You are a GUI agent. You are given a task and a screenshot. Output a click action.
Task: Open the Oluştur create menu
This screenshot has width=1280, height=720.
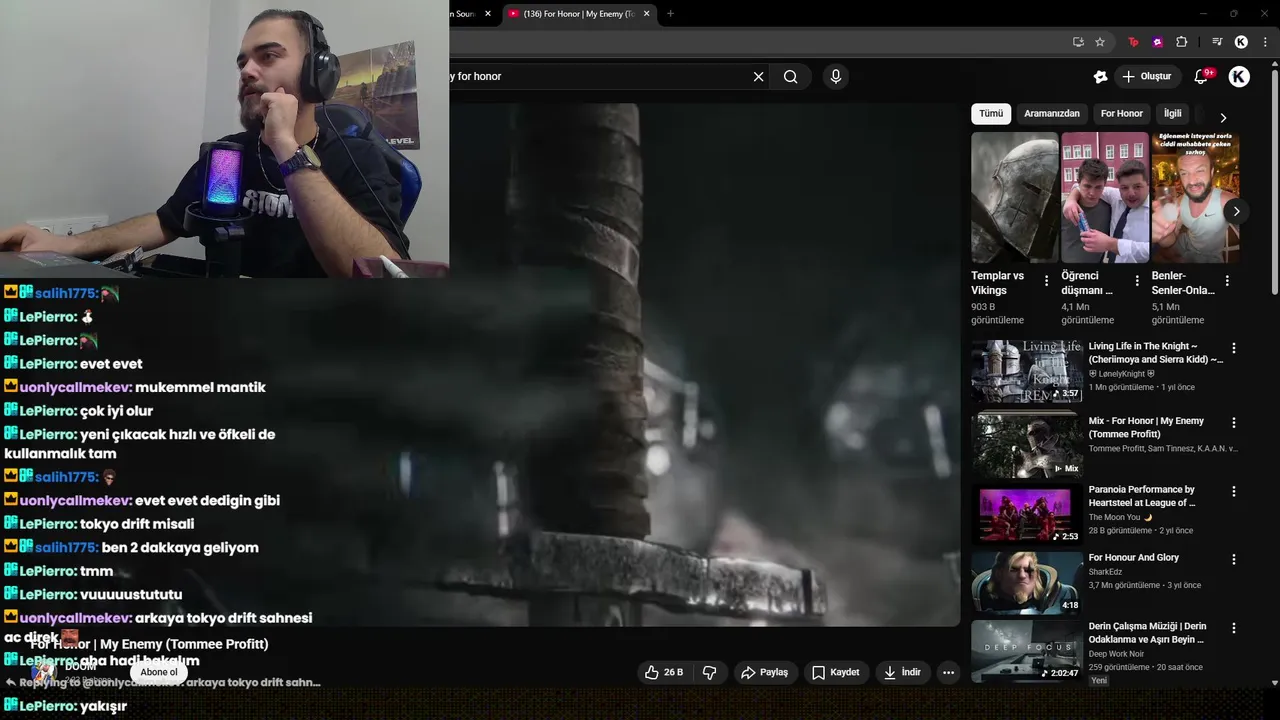[x=1146, y=77]
